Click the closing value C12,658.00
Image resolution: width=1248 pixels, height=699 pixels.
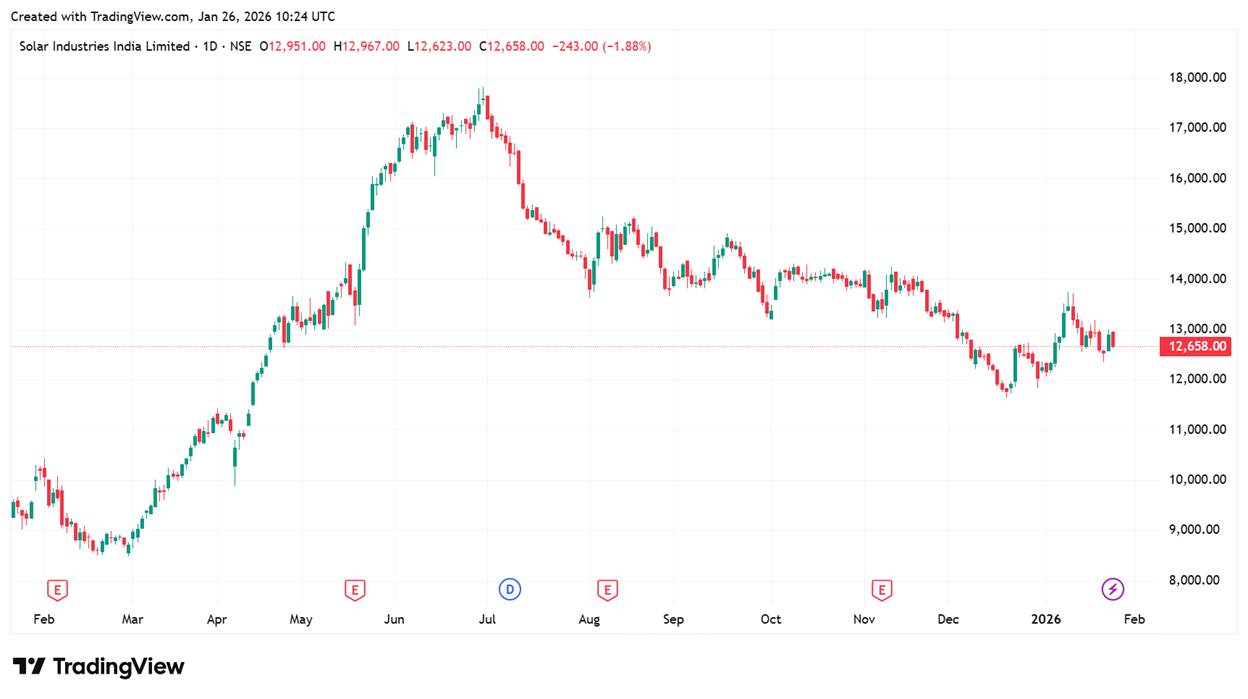tap(512, 46)
